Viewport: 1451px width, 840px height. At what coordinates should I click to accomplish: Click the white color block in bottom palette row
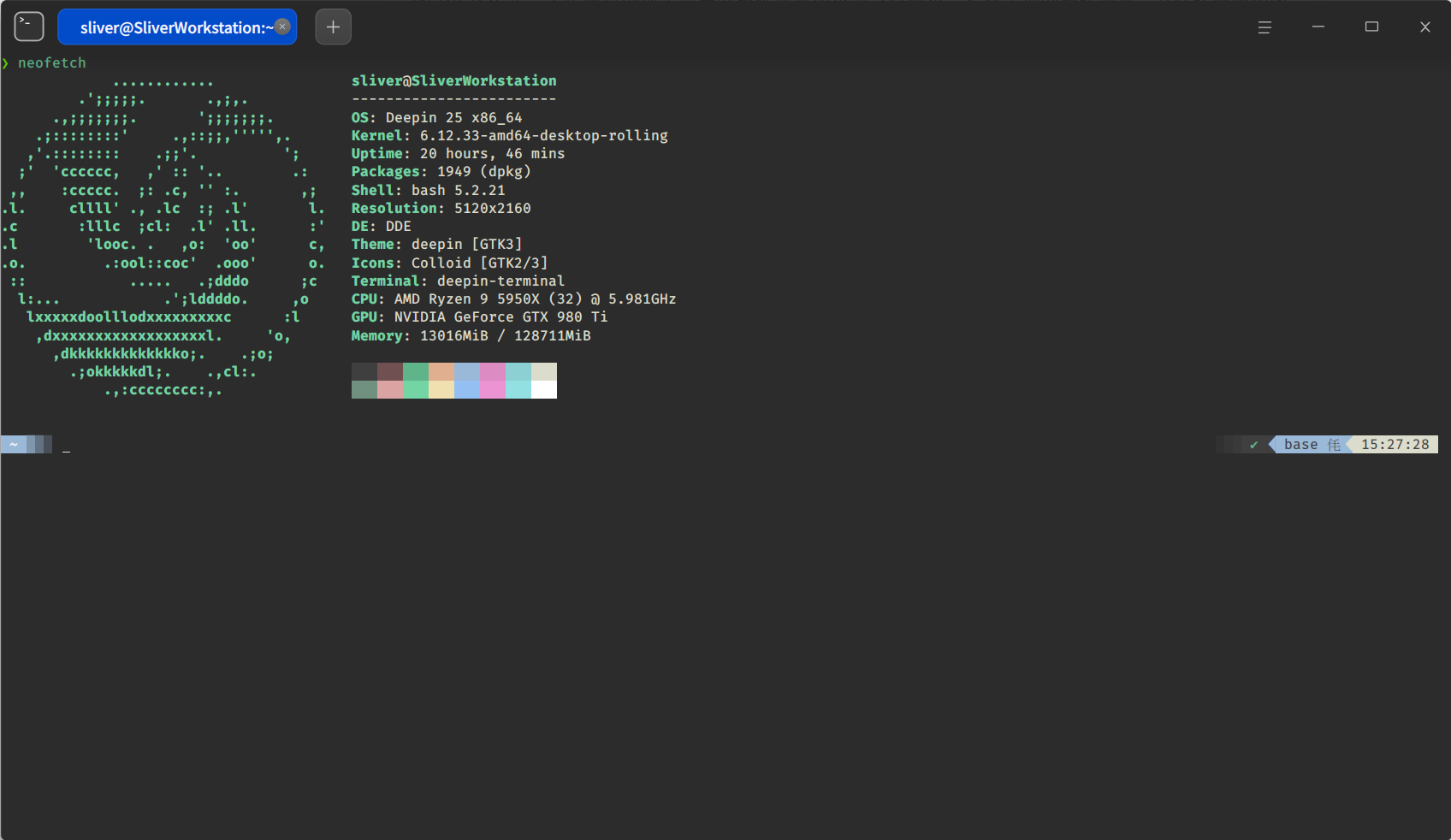(x=544, y=389)
